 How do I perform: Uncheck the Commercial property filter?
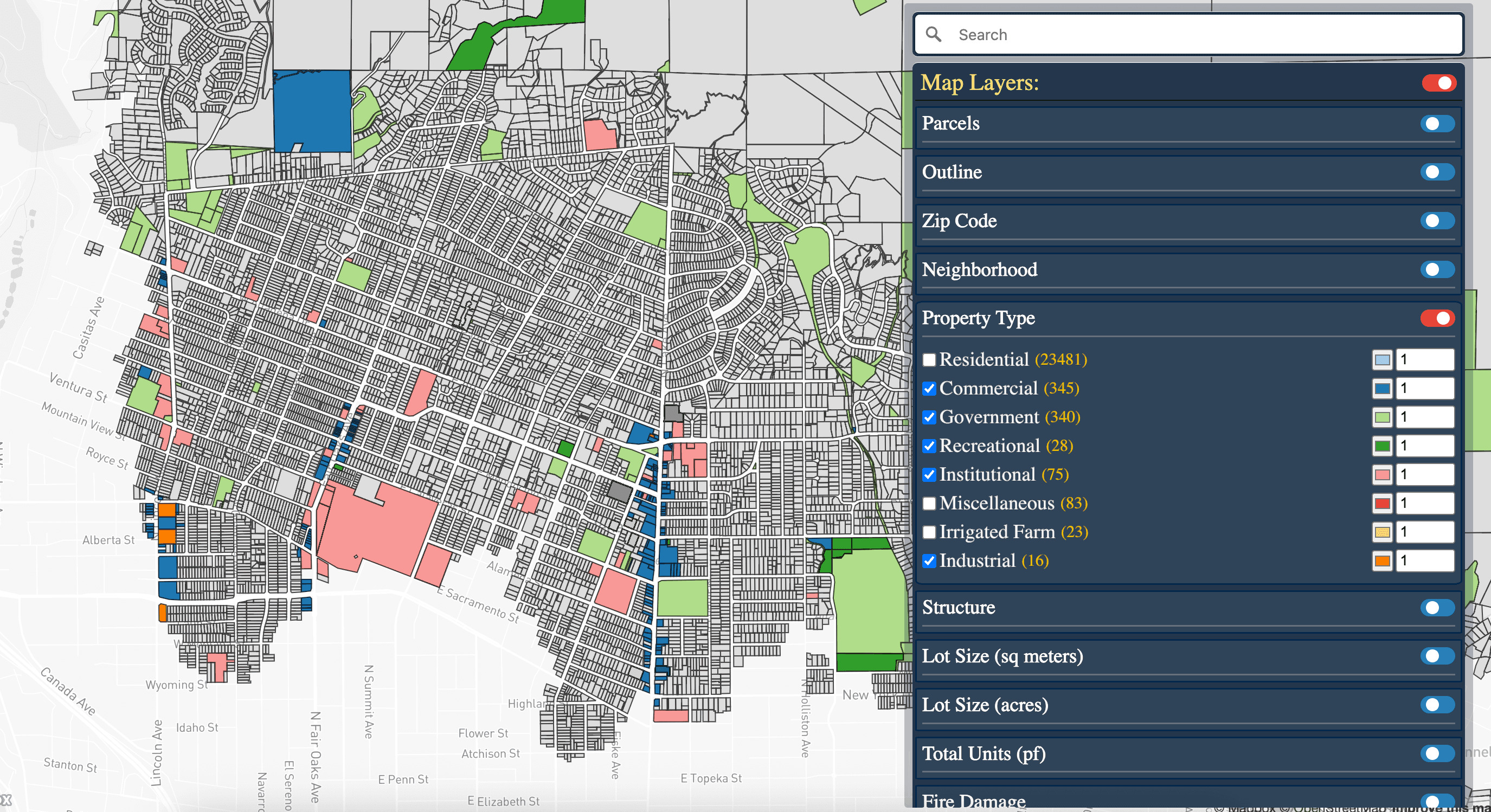coord(929,388)
